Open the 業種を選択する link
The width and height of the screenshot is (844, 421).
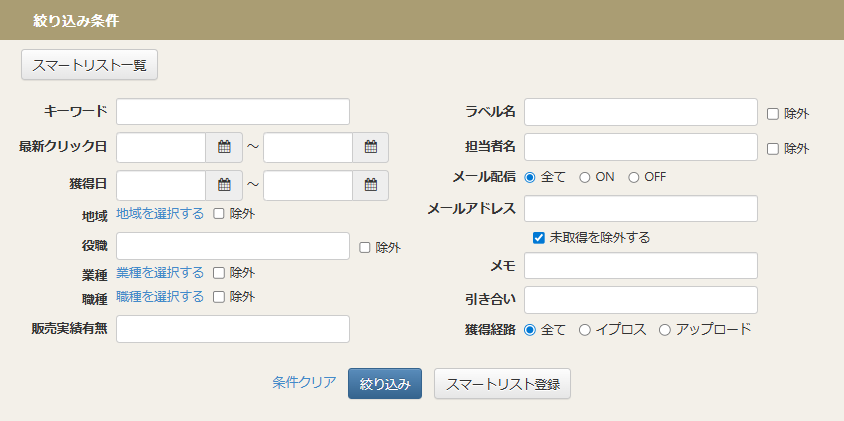coord(160,272)
